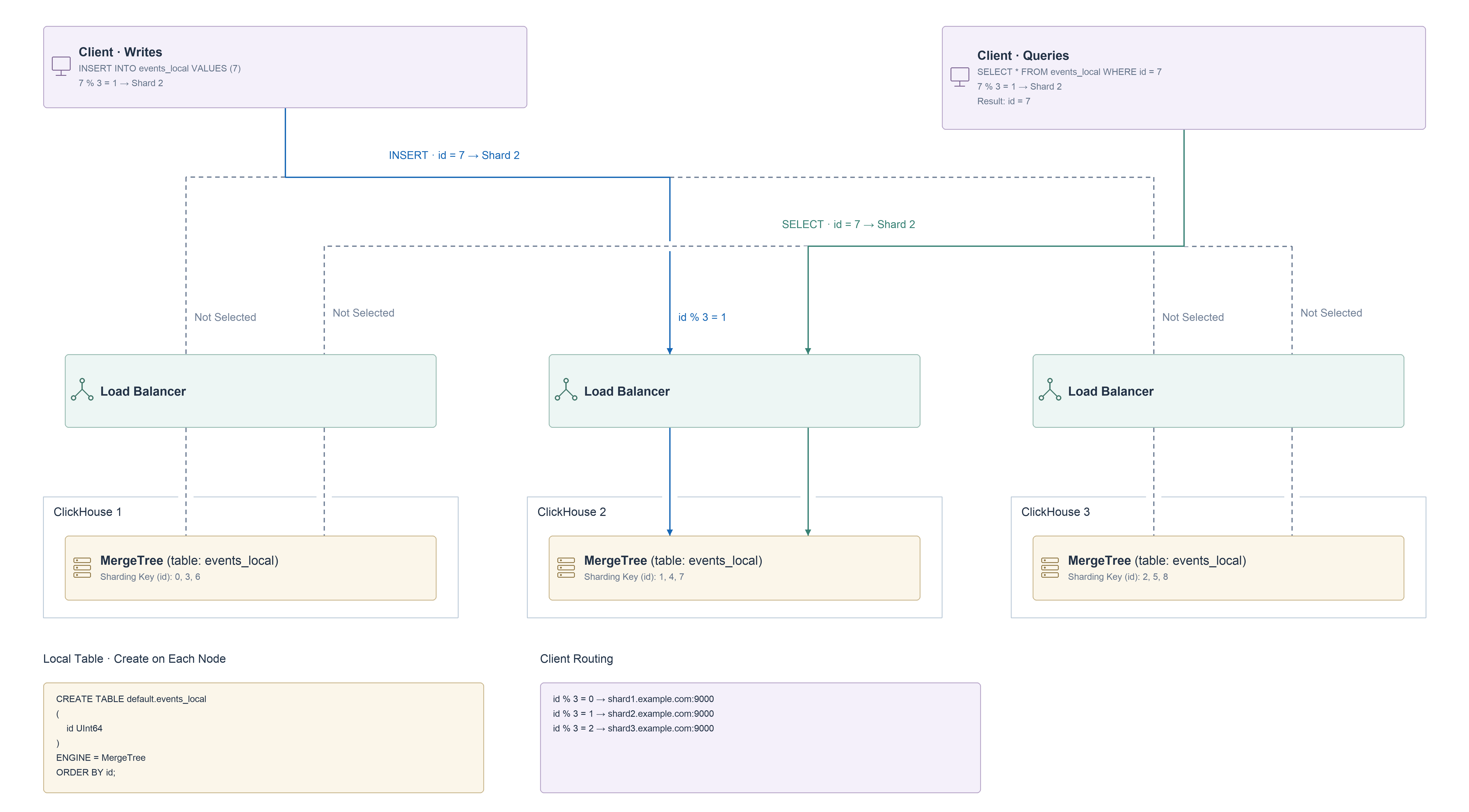
Task: Click MergeTree title in ClickHouse 2 node
Action: click(x=673, y=561)
